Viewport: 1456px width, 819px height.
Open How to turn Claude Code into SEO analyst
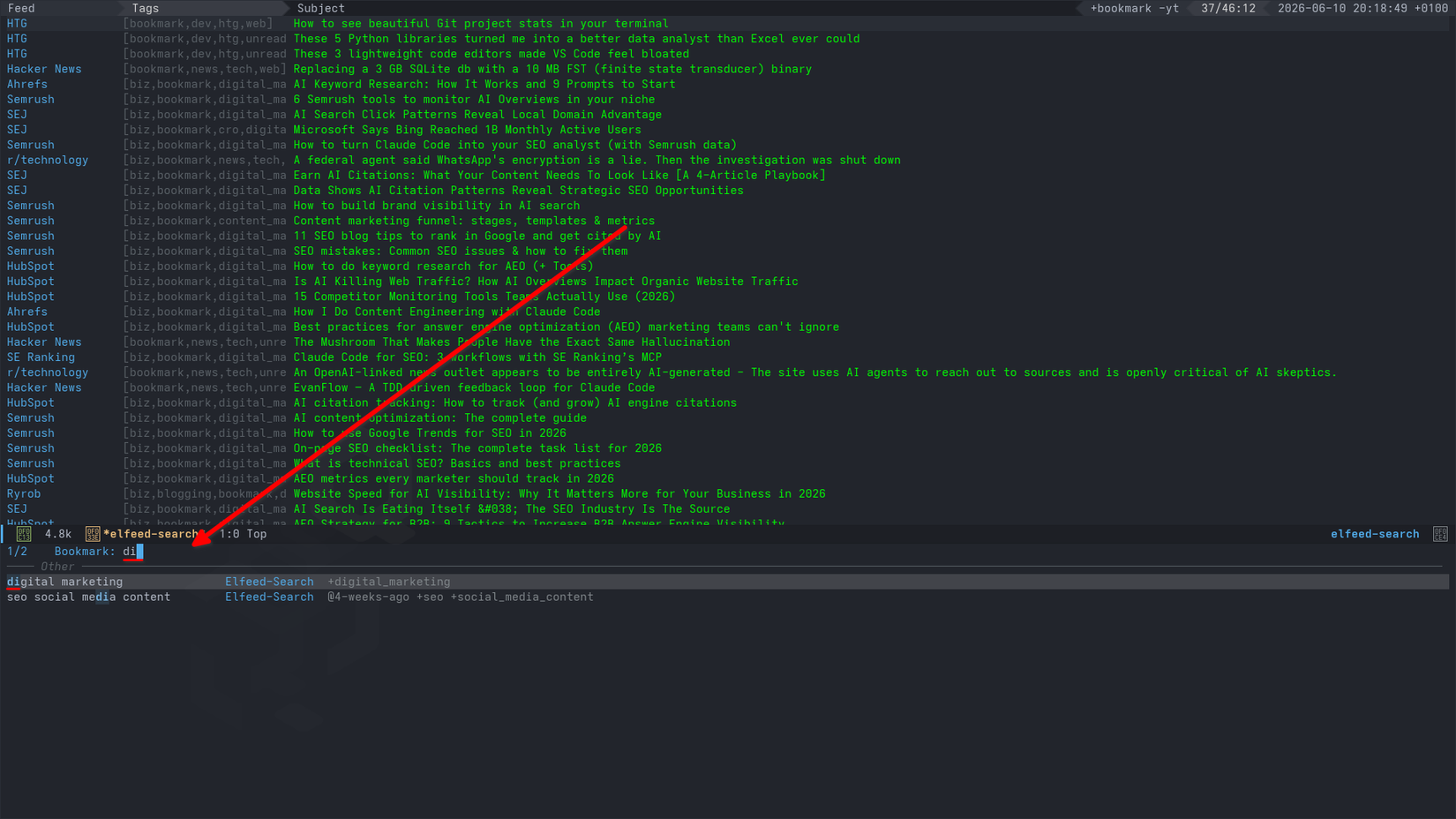pyautogui.click(x=514, y=145)
